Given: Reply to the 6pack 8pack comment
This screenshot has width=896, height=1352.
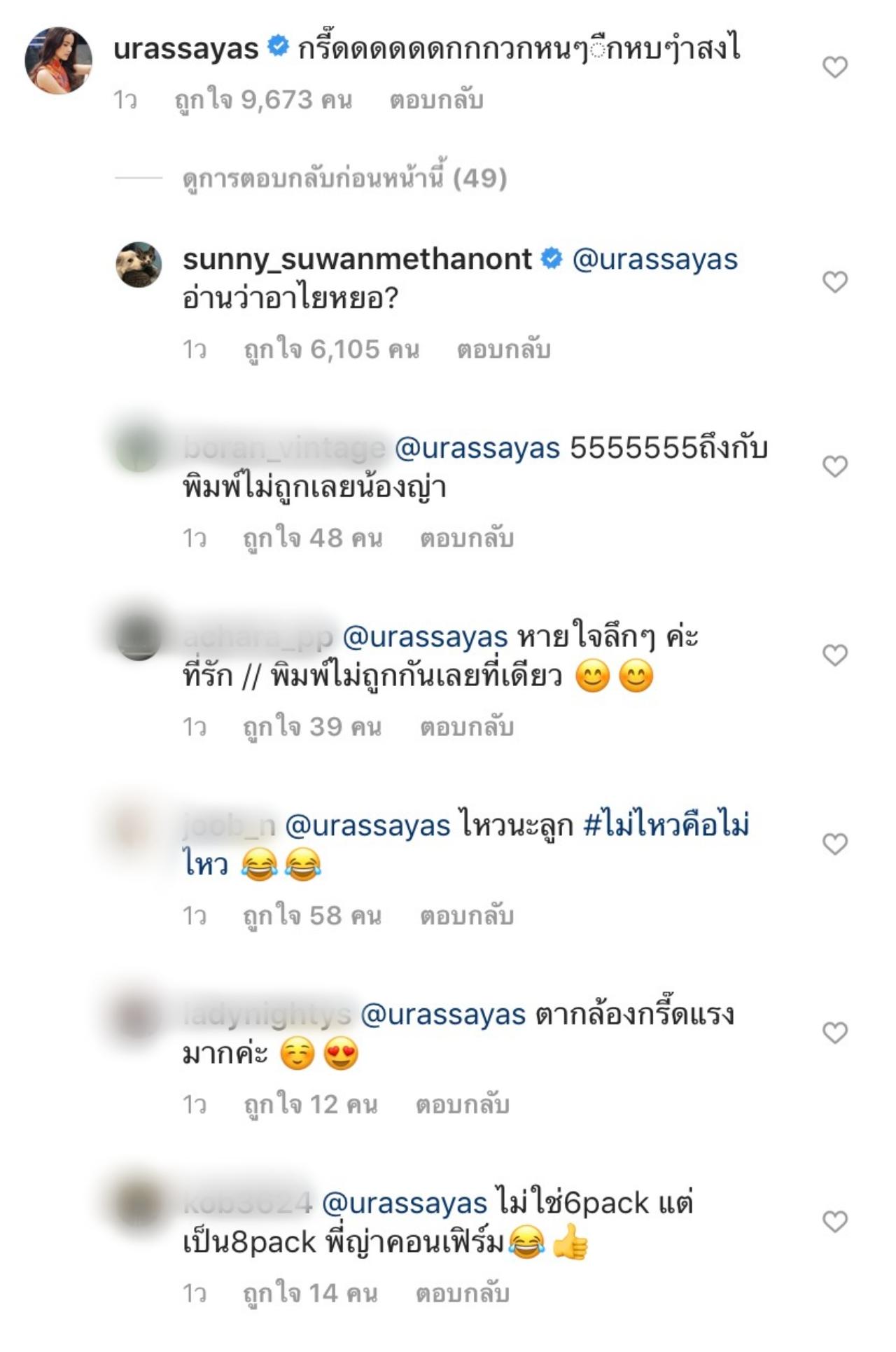Looking at the screenshot, I should click(x=462, y=1293).
